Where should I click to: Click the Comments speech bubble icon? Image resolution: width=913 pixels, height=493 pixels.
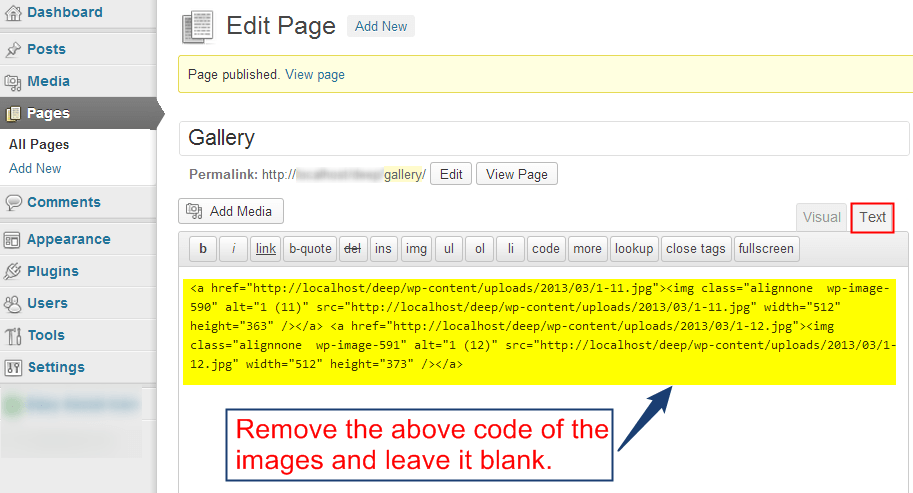13,202
